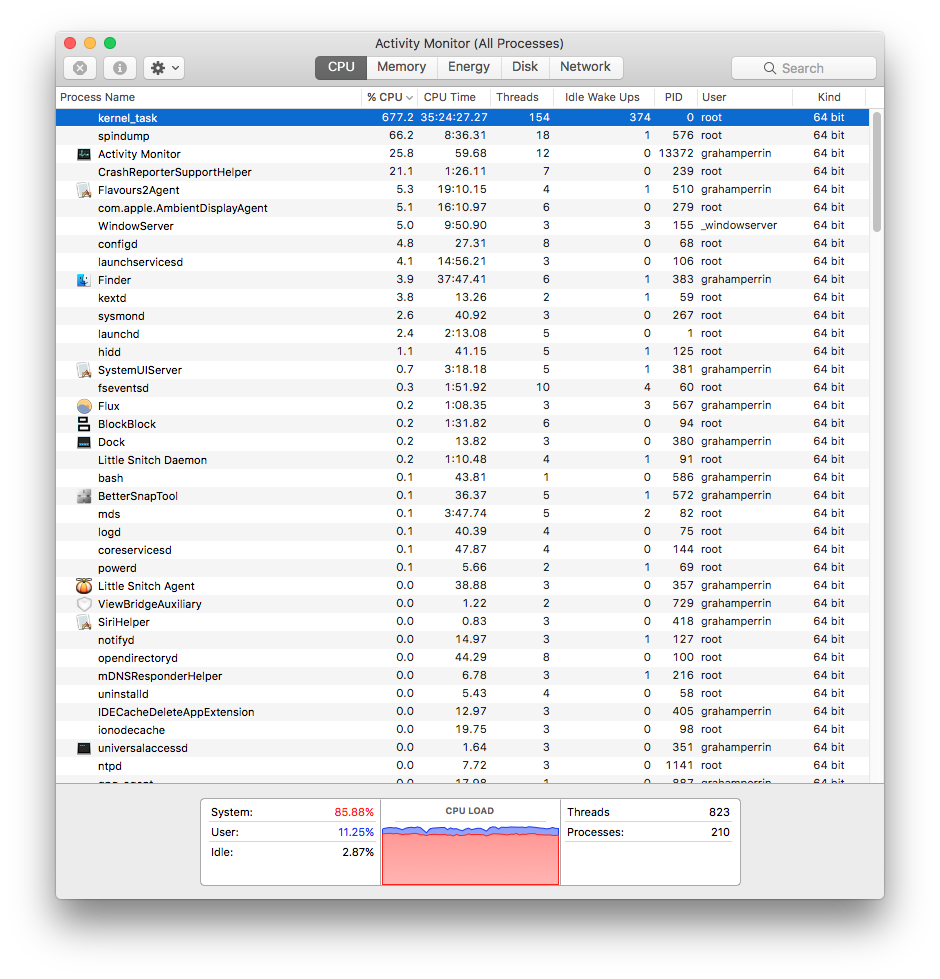Select the opendirectoryd process row
This screenshot has width=940, height=979.
point(463,657)
